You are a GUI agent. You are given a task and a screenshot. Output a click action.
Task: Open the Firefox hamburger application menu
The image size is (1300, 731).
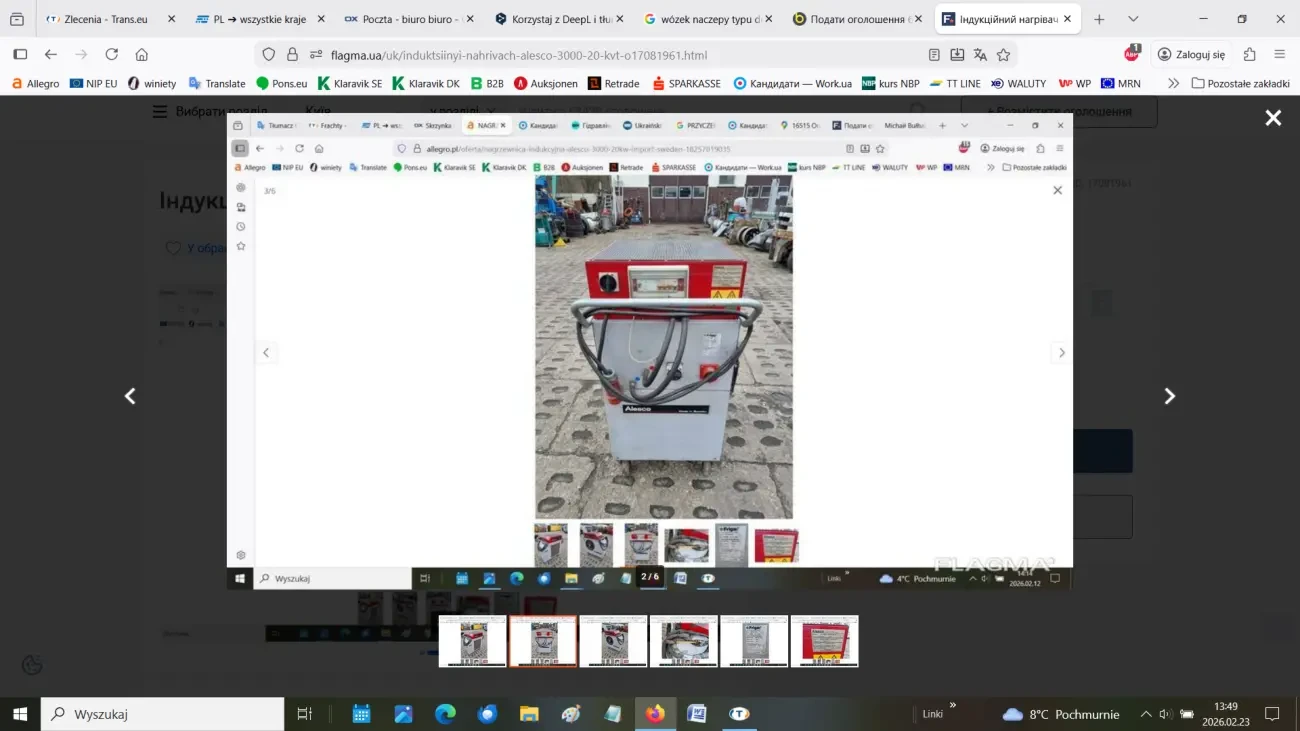1279,55
